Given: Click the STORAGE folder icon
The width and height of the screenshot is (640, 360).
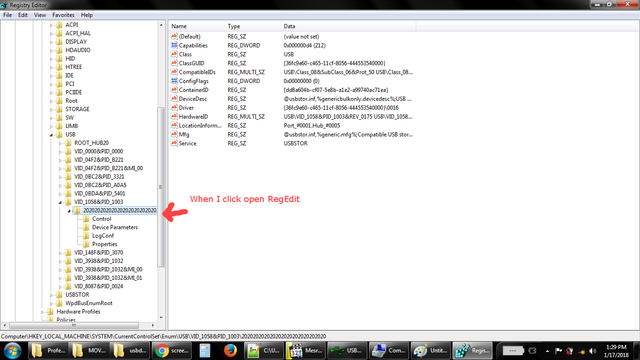Looking at the screenshot, I should [59, 109].
